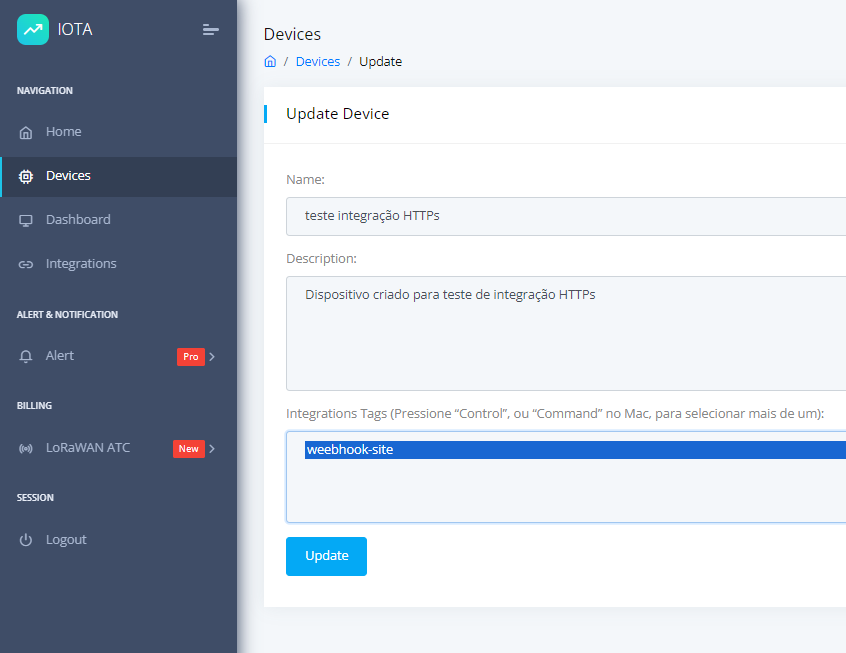846x653 pixels.
Task: Open the Home menu item
Action: [x=118, y=132]
